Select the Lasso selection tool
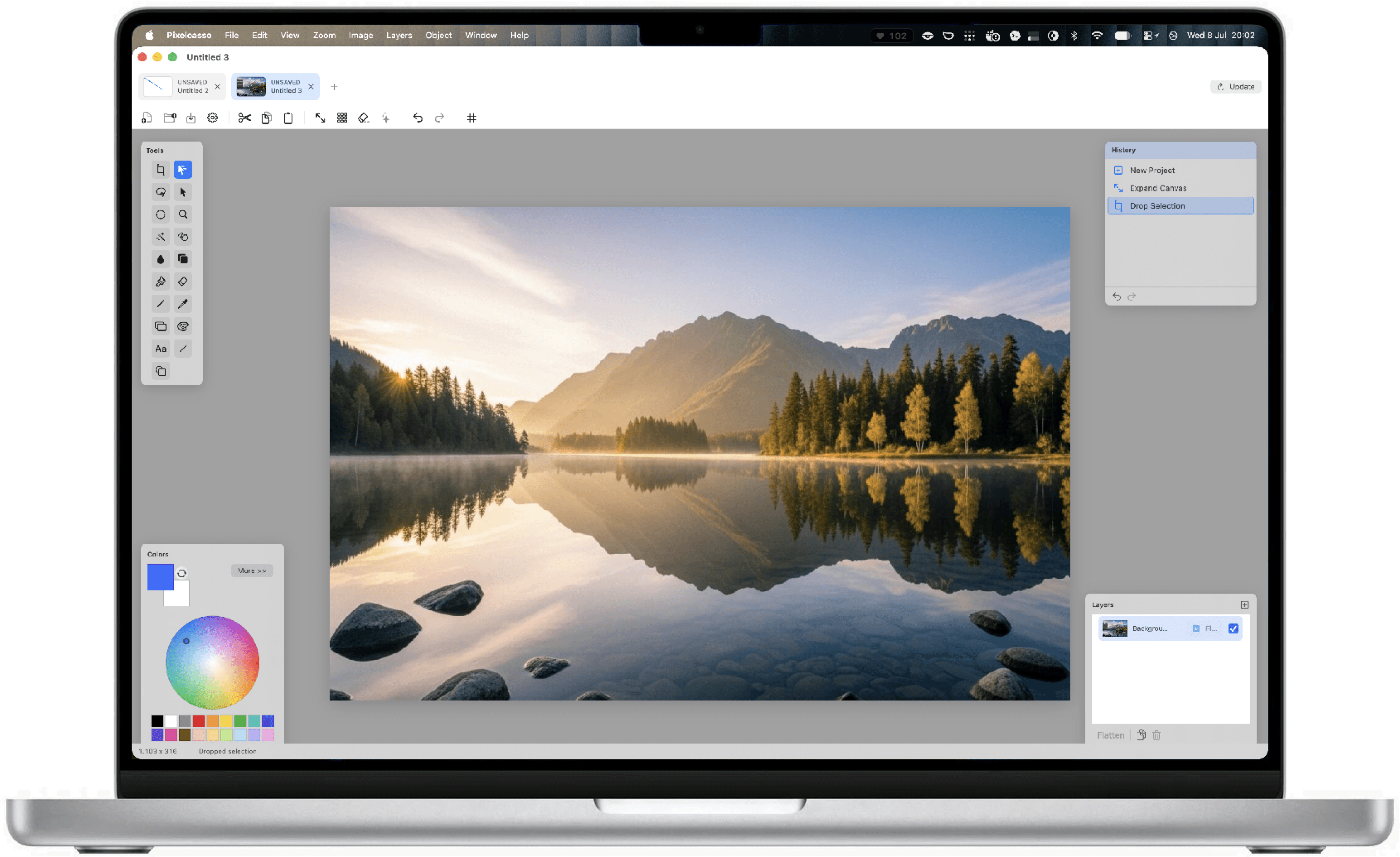1400x857 pixels. [161, 193]
